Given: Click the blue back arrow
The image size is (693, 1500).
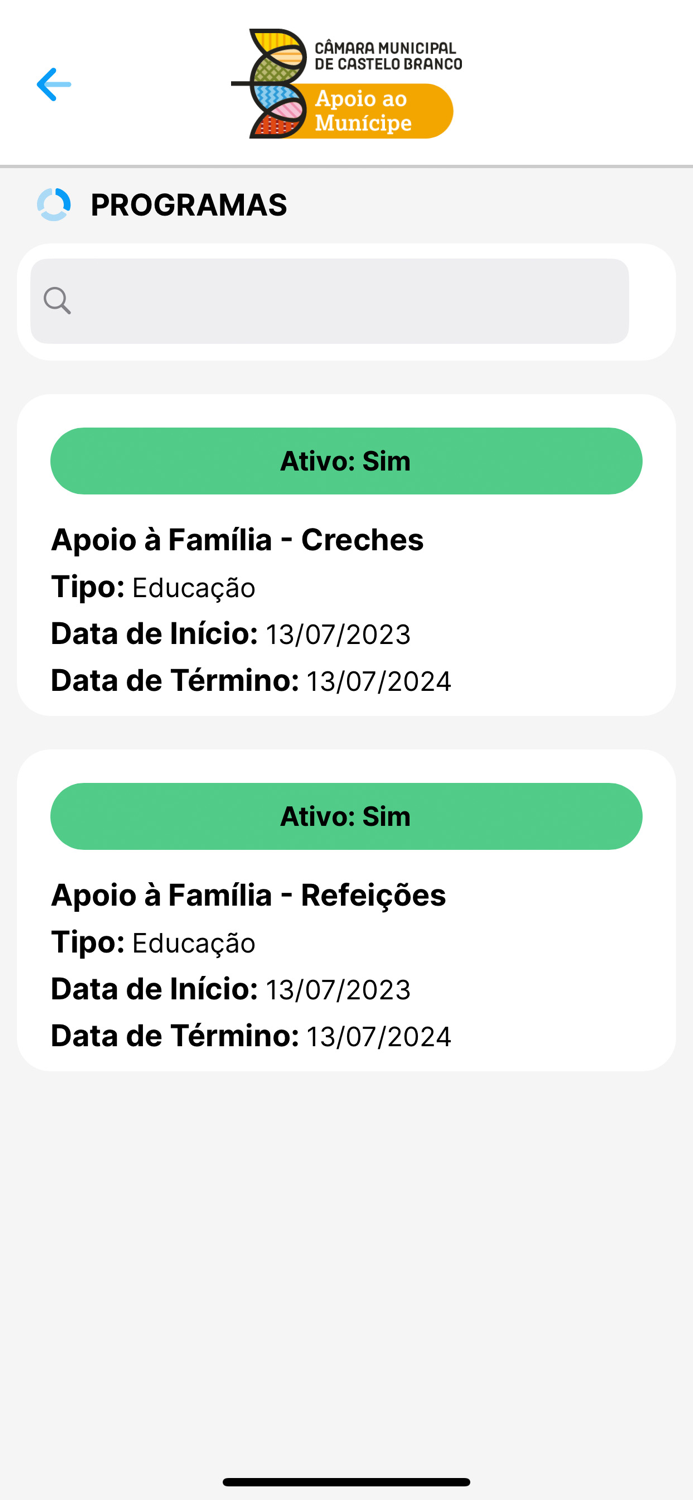Looking at the screenshot, I should click(x=53, y=85).
